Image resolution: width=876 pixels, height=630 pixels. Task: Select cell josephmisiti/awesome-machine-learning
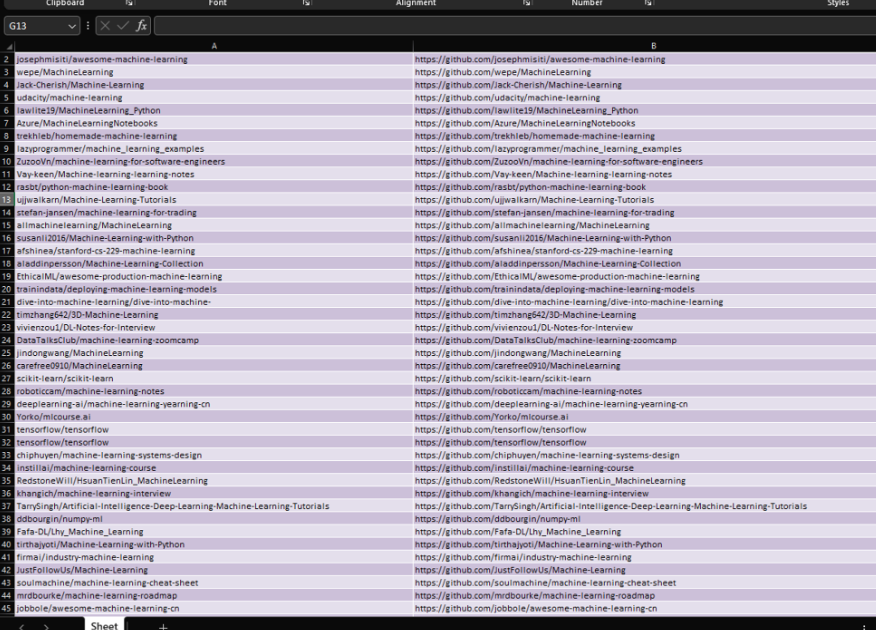[x=214, y=59]
